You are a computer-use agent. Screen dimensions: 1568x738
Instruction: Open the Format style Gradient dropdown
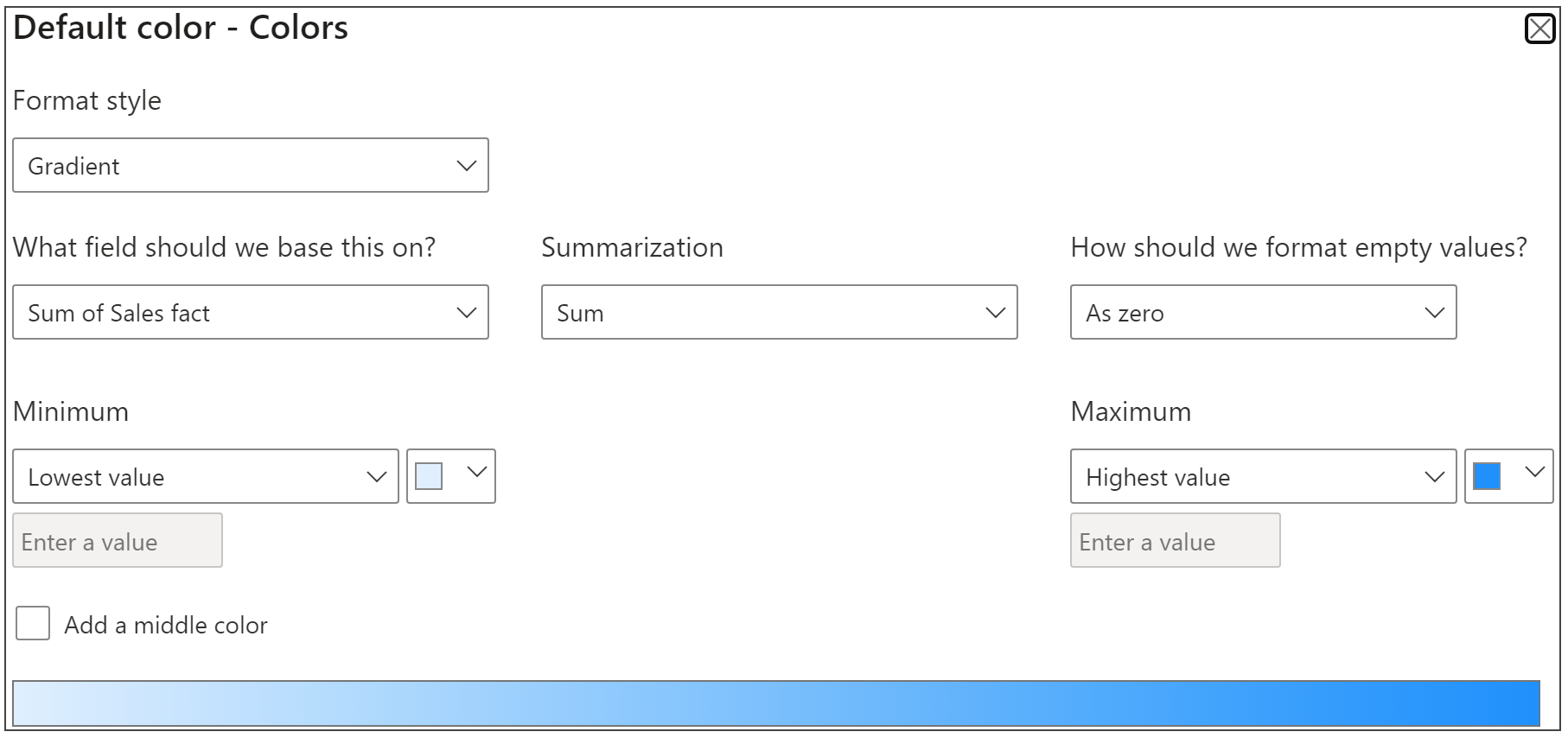click(x=250, y=165)
